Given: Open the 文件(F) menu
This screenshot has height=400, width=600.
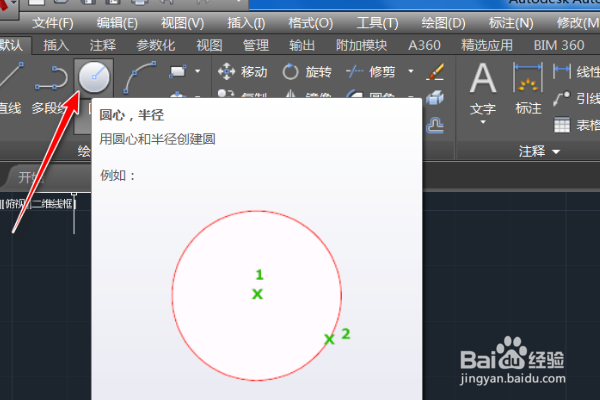Looking at the screenshot, I should coord(53,23).
